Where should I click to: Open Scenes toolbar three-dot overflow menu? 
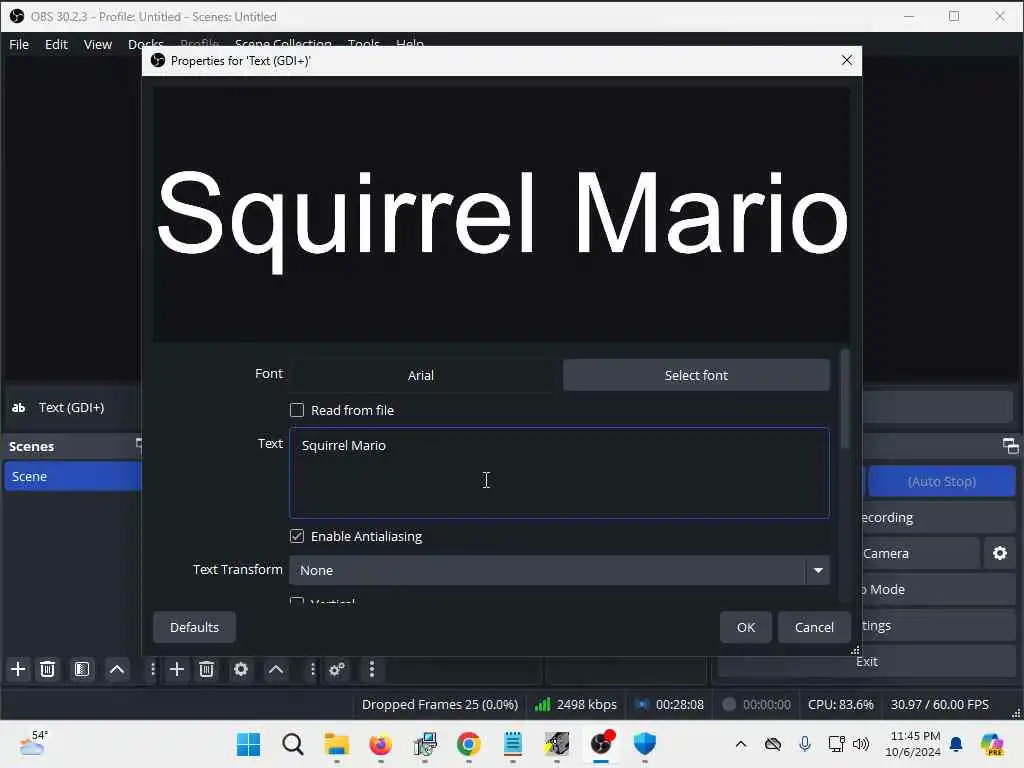click(x=152, y=669)
